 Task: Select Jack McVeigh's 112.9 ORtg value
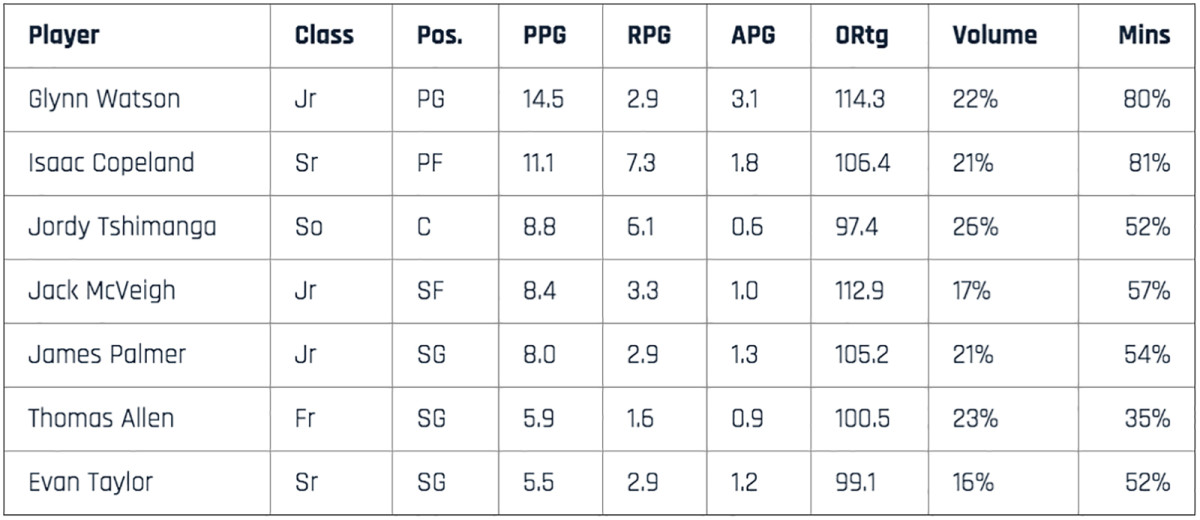862,291
